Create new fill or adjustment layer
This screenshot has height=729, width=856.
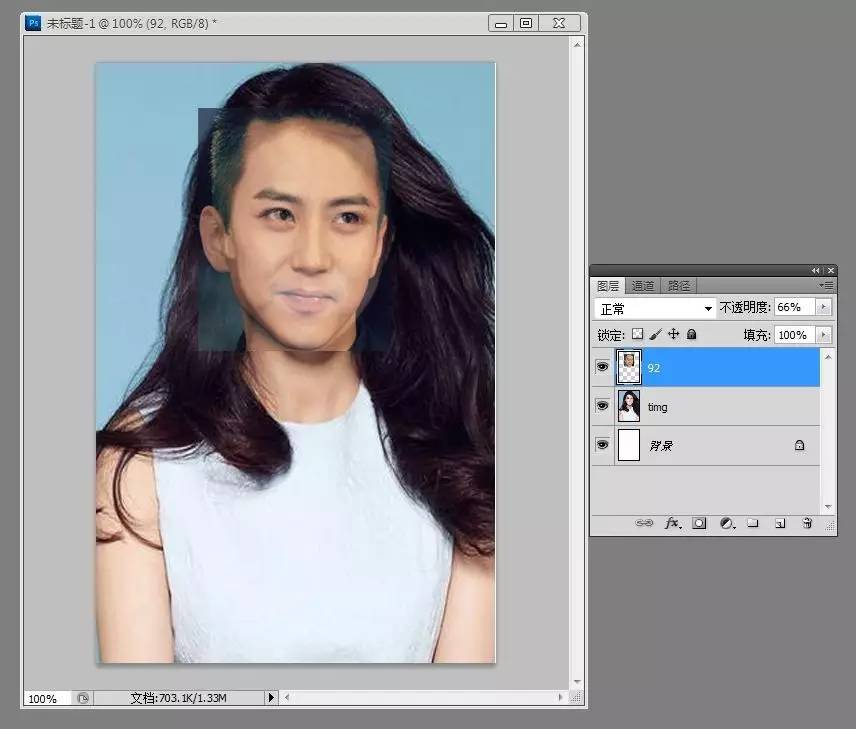point(726,523)
